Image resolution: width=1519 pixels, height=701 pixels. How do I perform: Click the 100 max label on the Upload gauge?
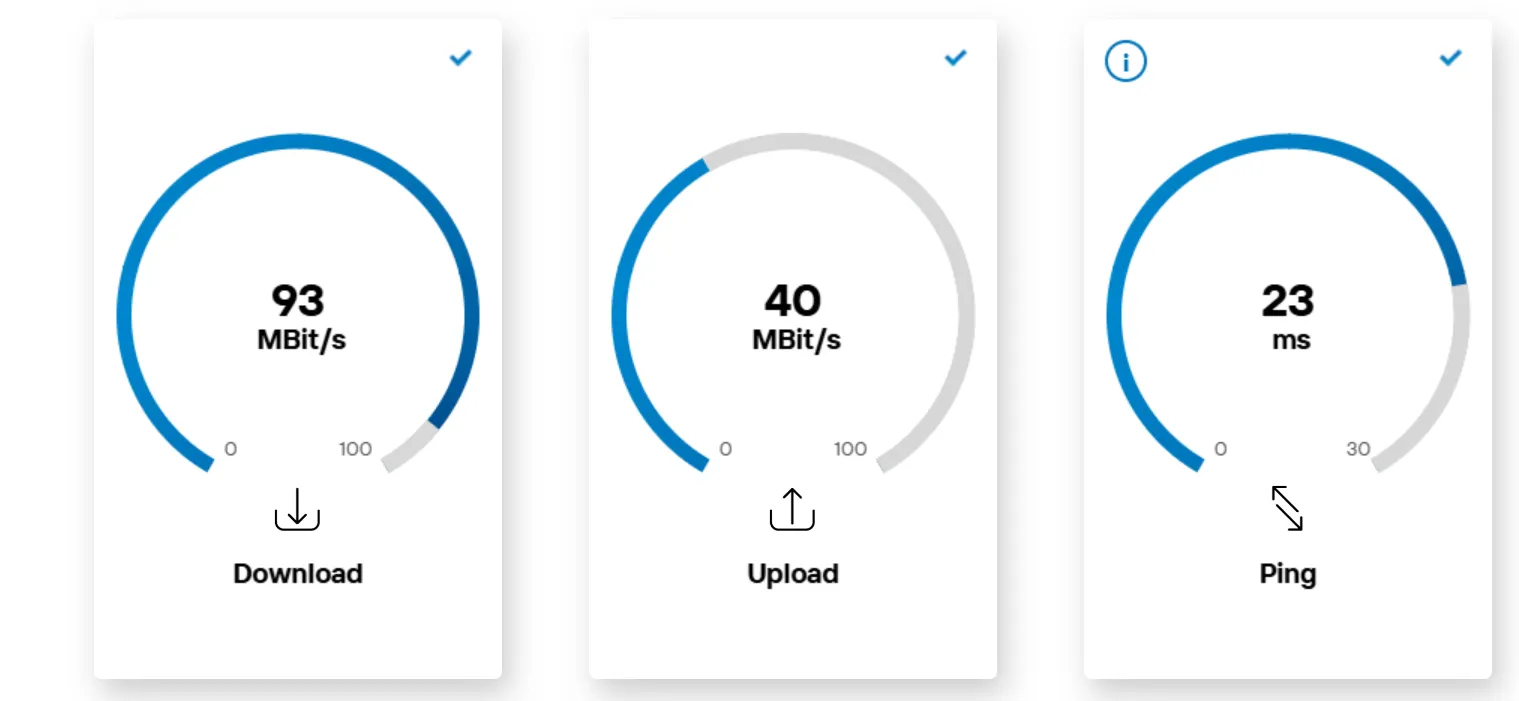click(x=850, y=449)
